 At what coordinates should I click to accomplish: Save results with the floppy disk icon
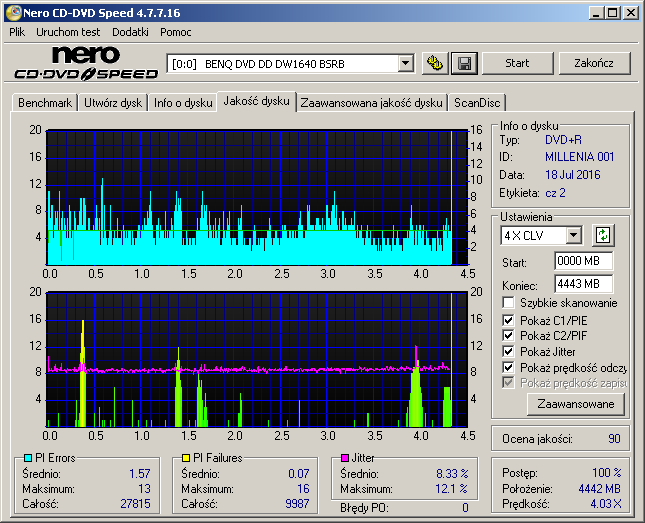pos(464,63)
